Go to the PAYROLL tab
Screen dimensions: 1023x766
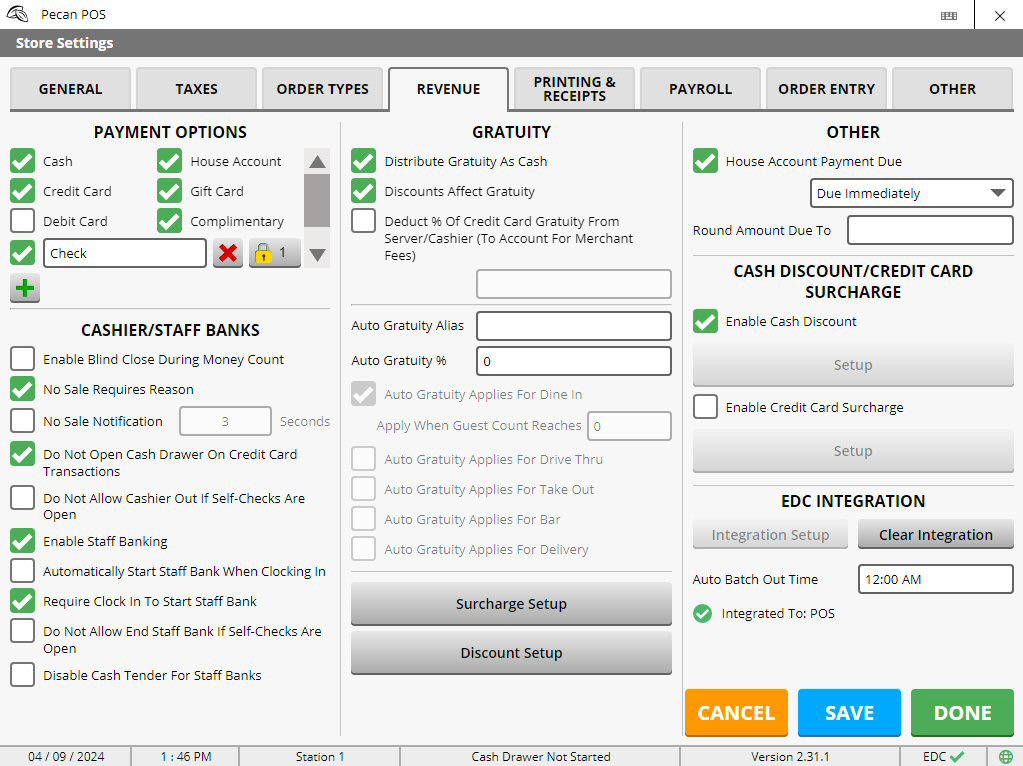700,89
